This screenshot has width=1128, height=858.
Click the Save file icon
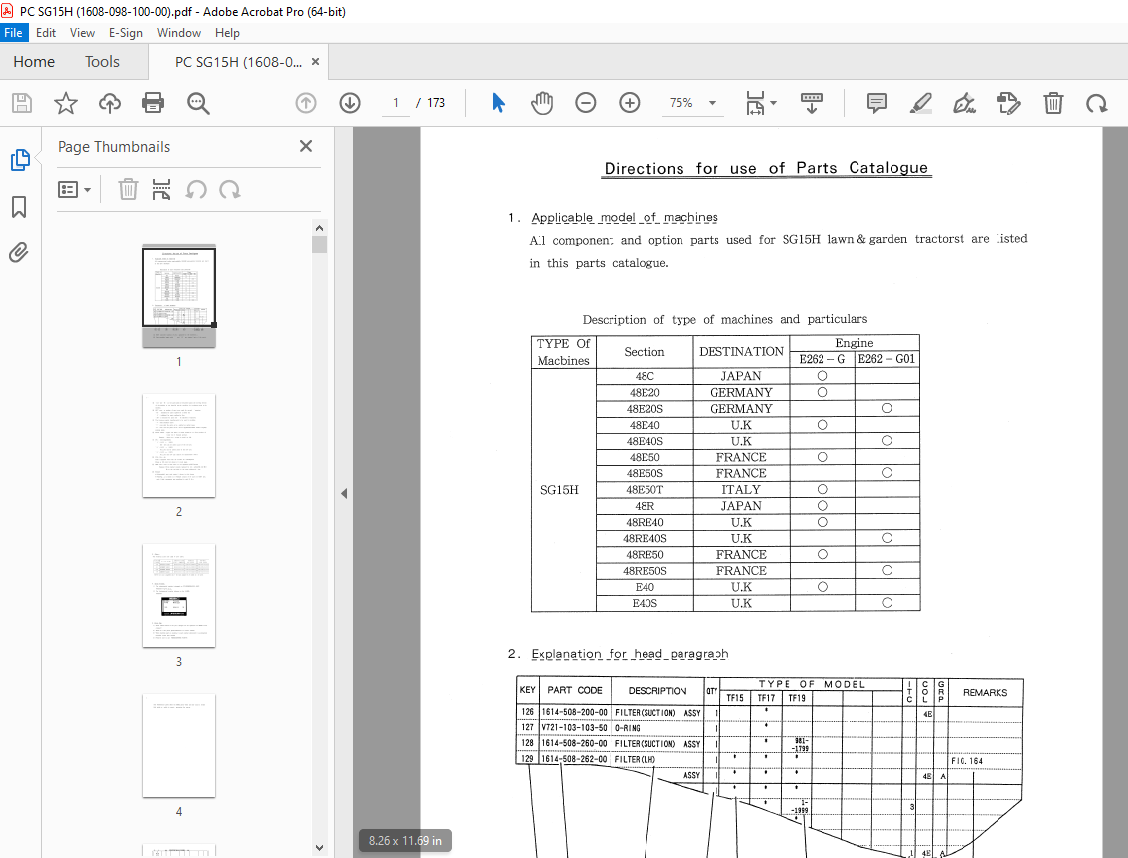[x=22, y=103]
